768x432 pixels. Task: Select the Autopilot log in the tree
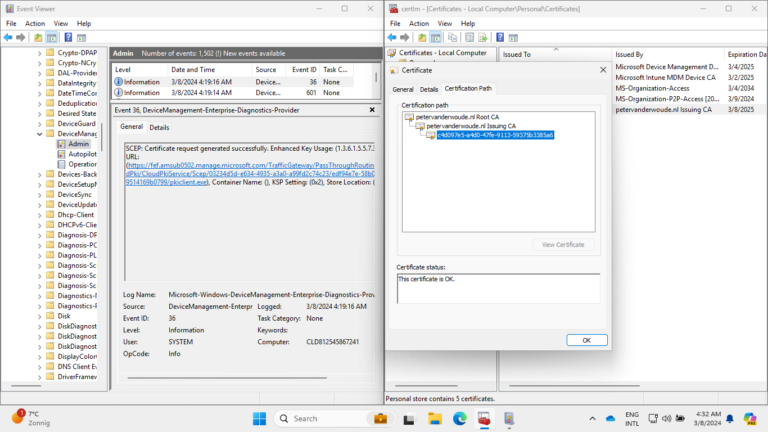[x=81, y=154]
